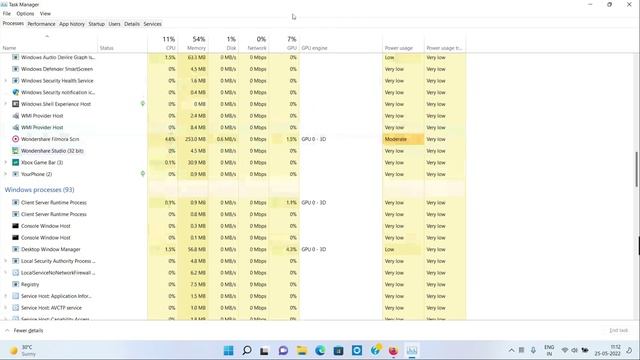Click the ENG IN language indicator
This screenshot has width=640, height=360.
pos(549,350)
